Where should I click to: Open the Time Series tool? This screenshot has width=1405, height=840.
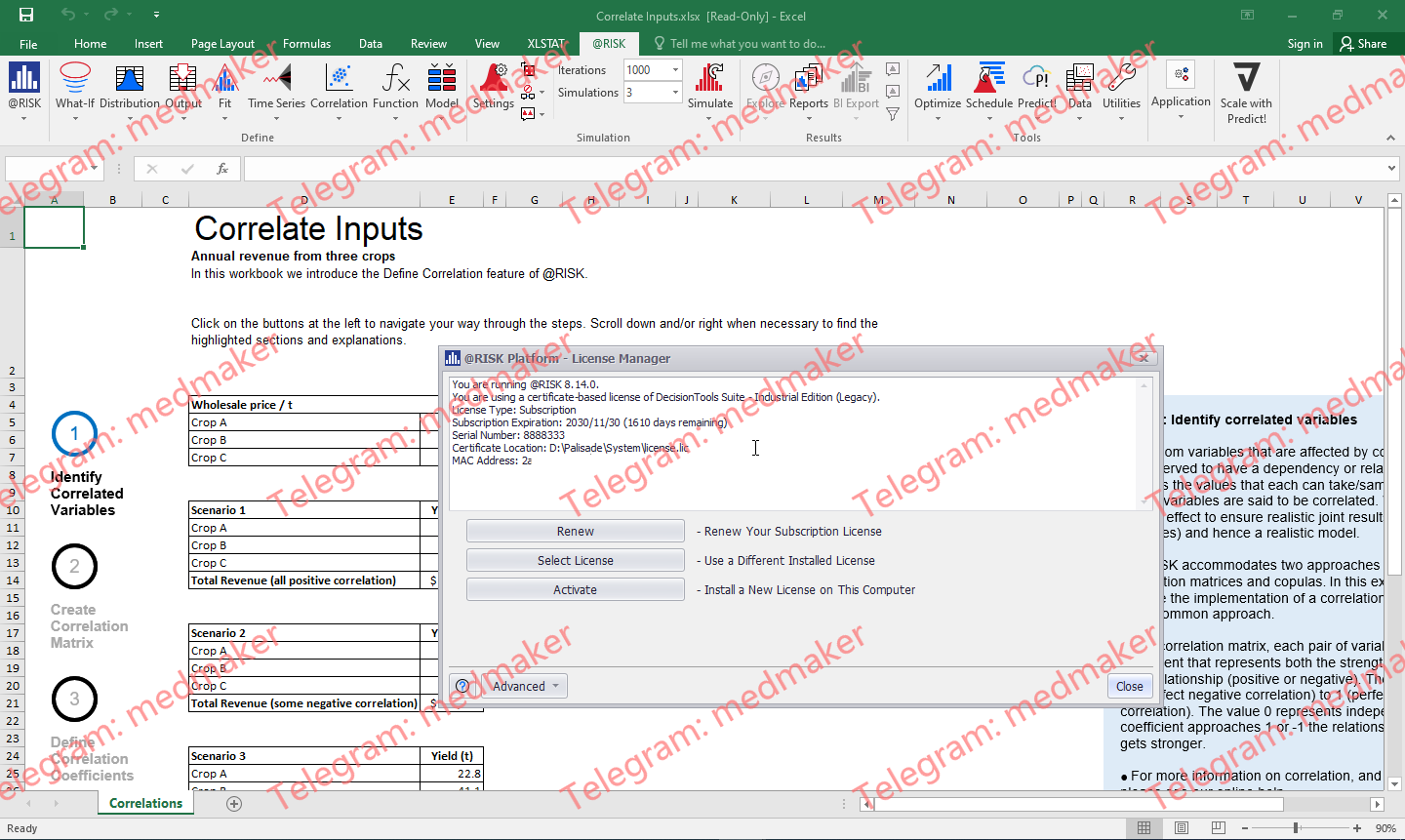(x=276, y=86)
